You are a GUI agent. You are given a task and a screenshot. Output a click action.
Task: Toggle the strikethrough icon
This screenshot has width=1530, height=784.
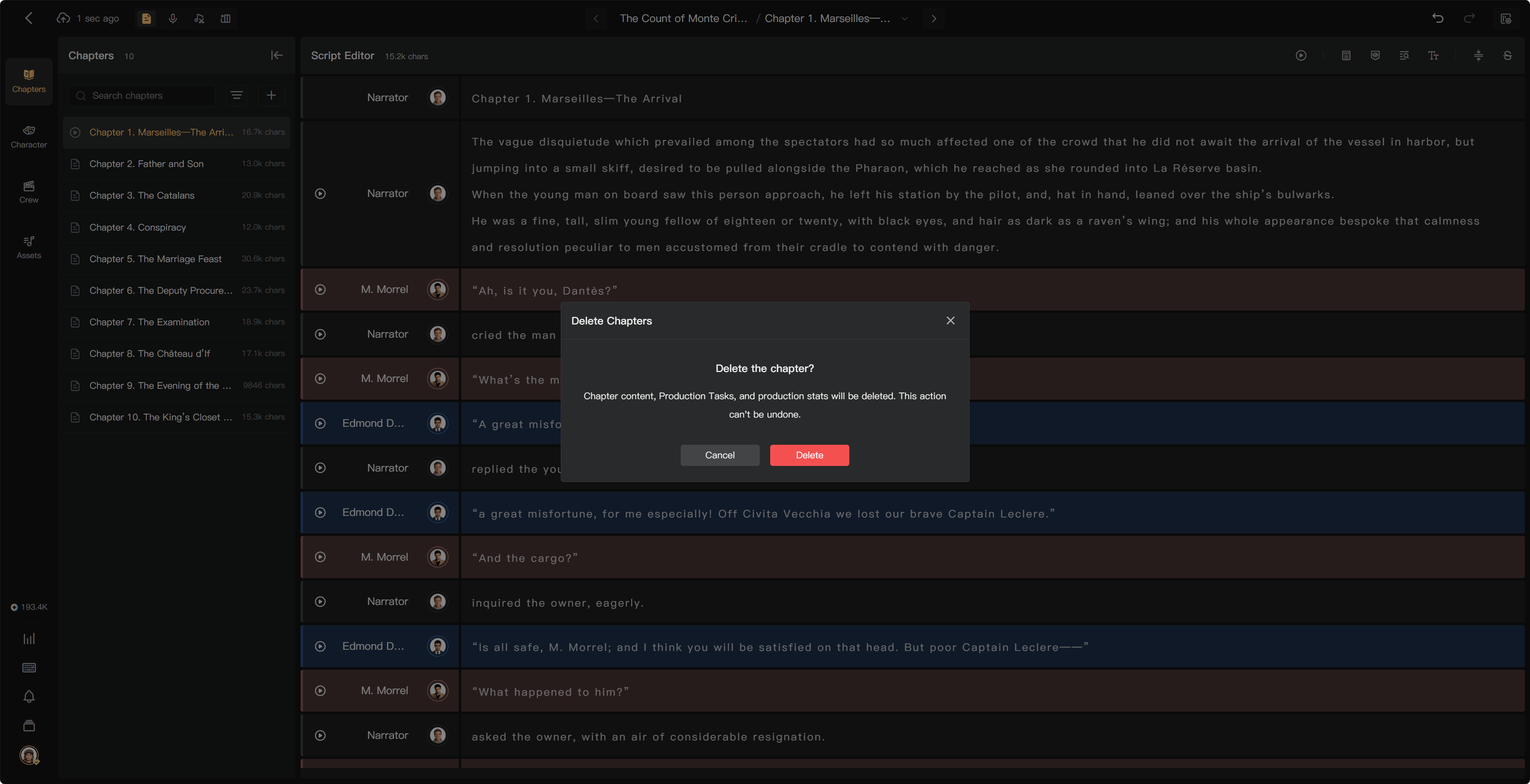point(1508,55)
